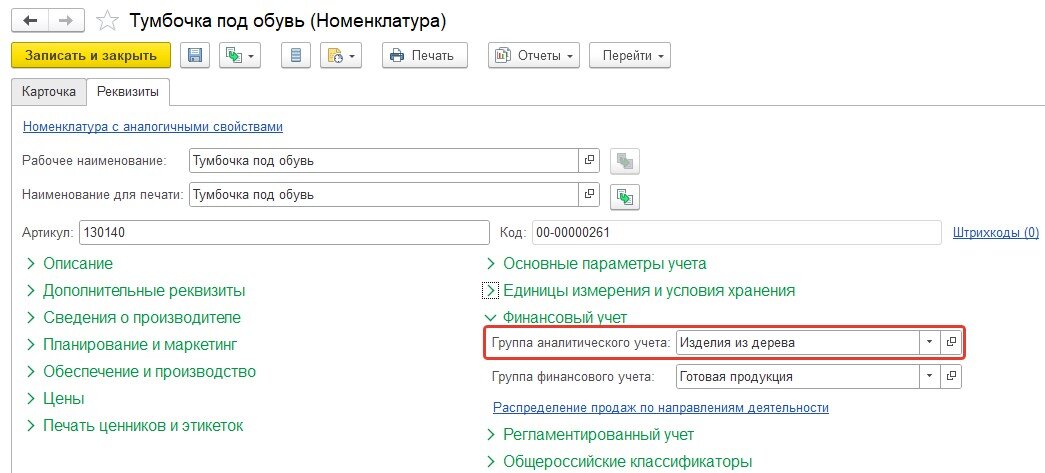This screenshot has width=1045, height=473.
Task: Expand Обеспечение и производство section
Action: coord(141,372)
